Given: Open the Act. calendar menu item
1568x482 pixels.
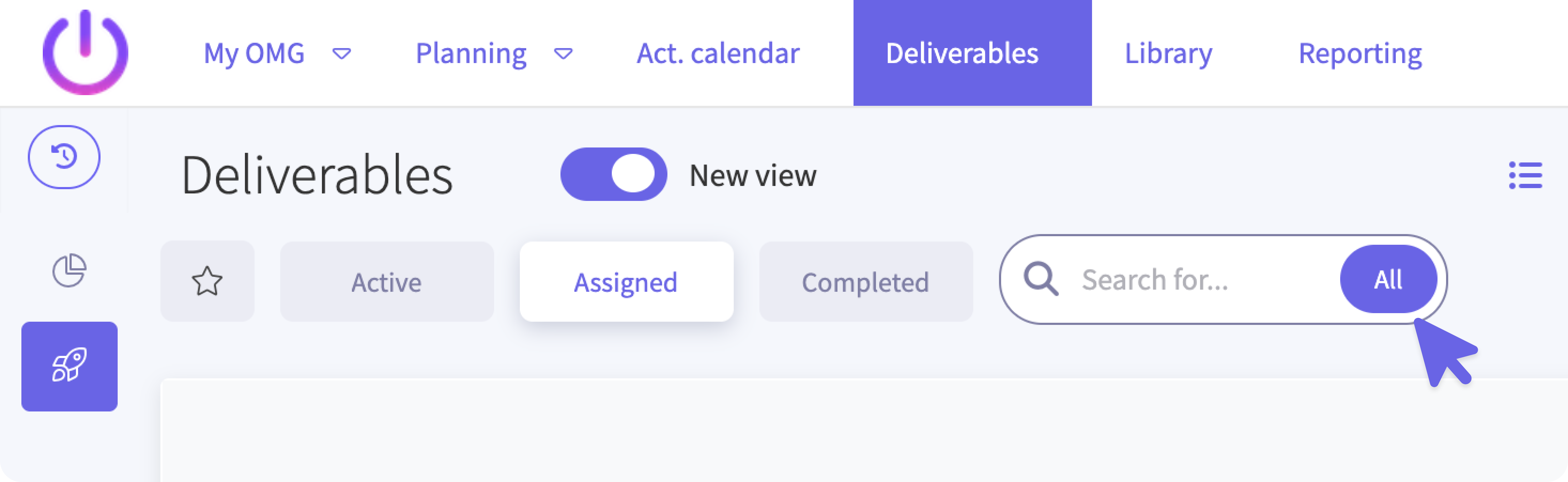Looking at the screenshot, I should tap(718, 53).
